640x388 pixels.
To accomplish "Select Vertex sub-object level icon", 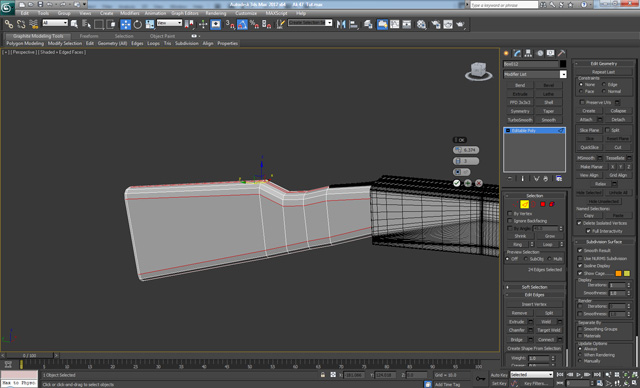I will point(516,204).
